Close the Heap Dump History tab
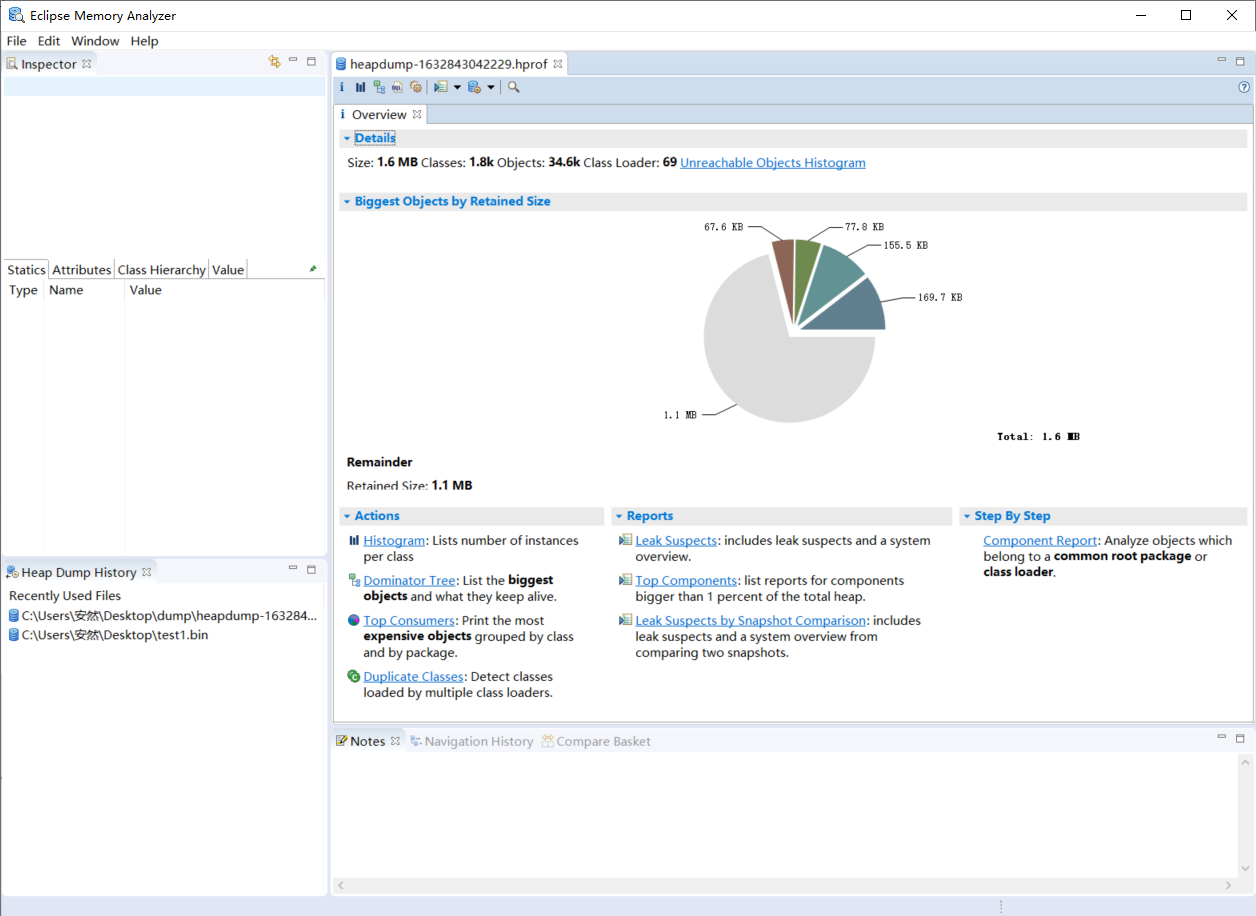Image resolution: width=1256 pixels, height=916 pixels. [x=146, y=572]
